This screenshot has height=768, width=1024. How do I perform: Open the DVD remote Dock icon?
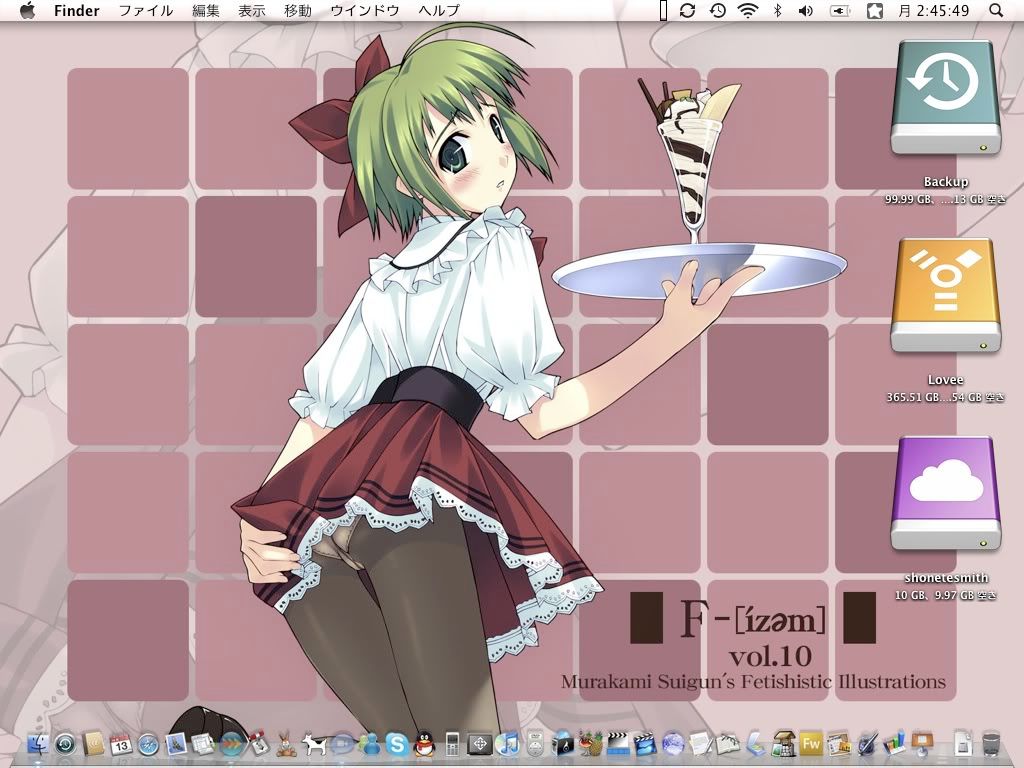[536, 744]
